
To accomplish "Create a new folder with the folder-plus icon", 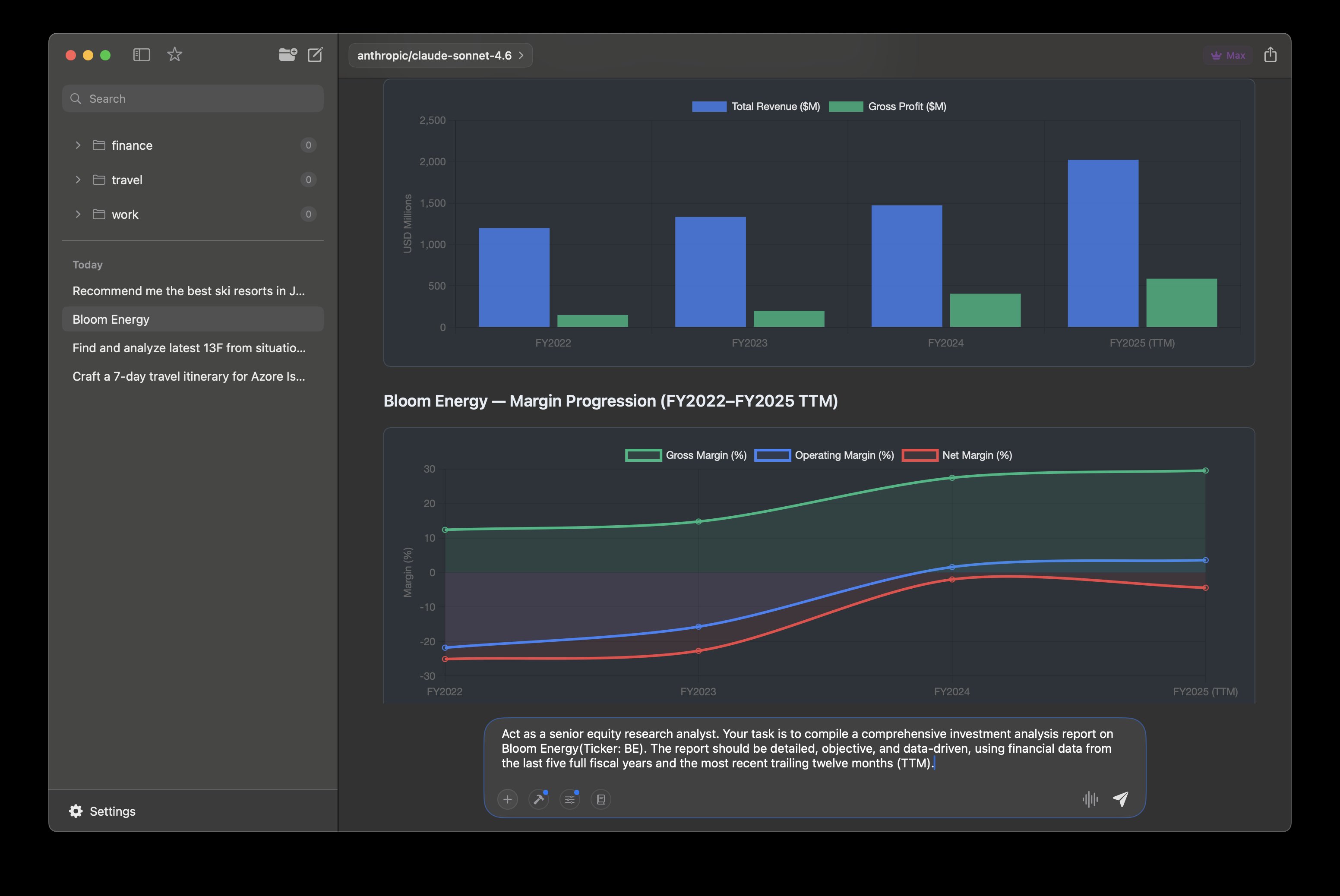I will [288, 54].
